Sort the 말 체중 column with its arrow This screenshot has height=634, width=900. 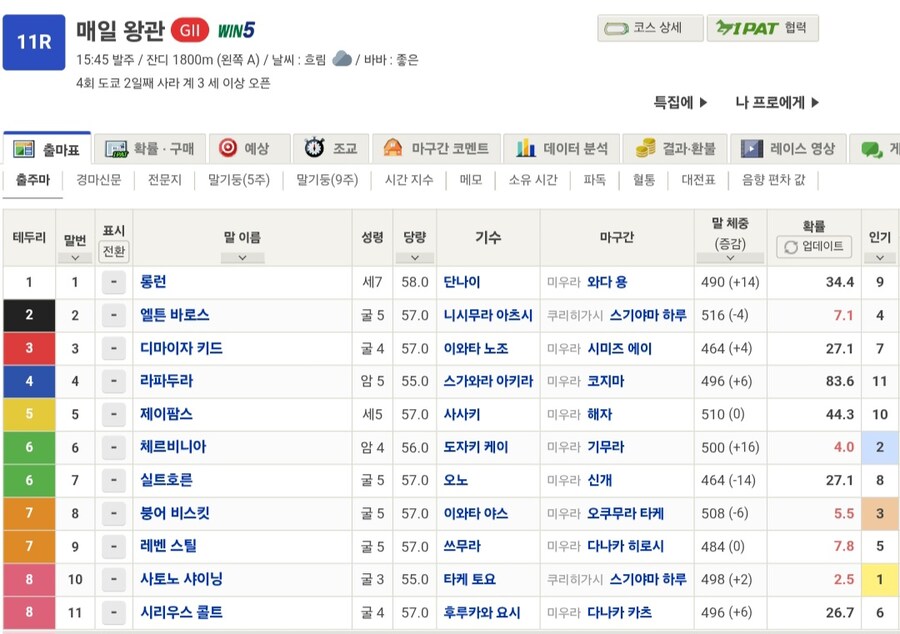(x=732, y=257)
